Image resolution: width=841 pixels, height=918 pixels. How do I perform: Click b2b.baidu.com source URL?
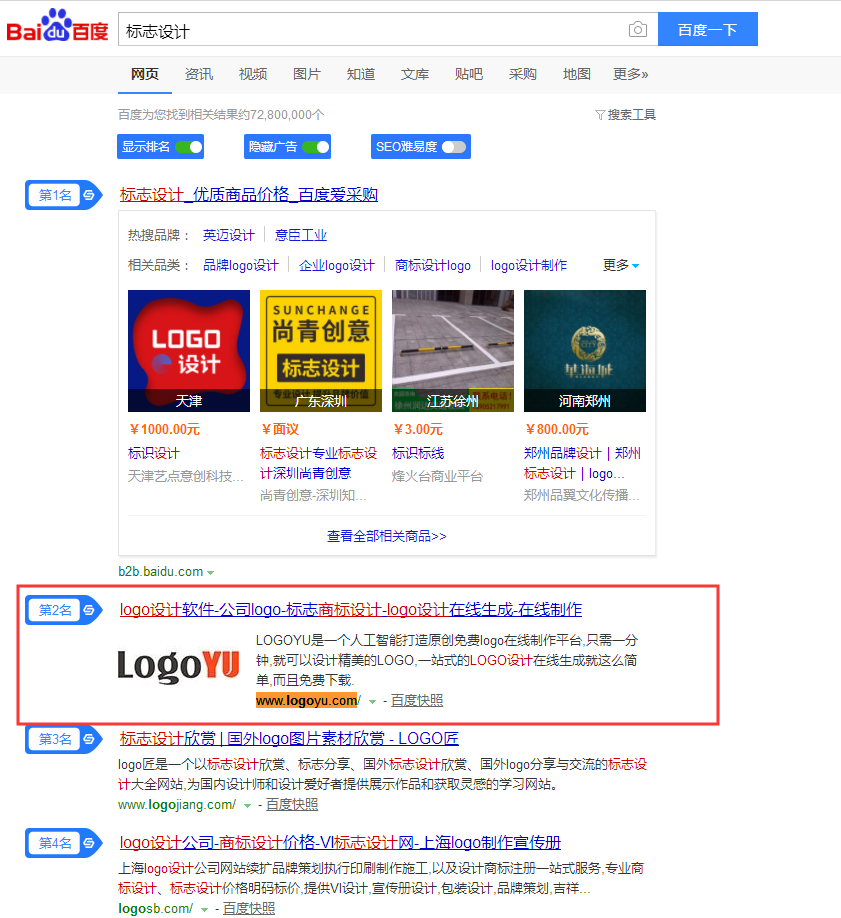[x=160, y=572]
